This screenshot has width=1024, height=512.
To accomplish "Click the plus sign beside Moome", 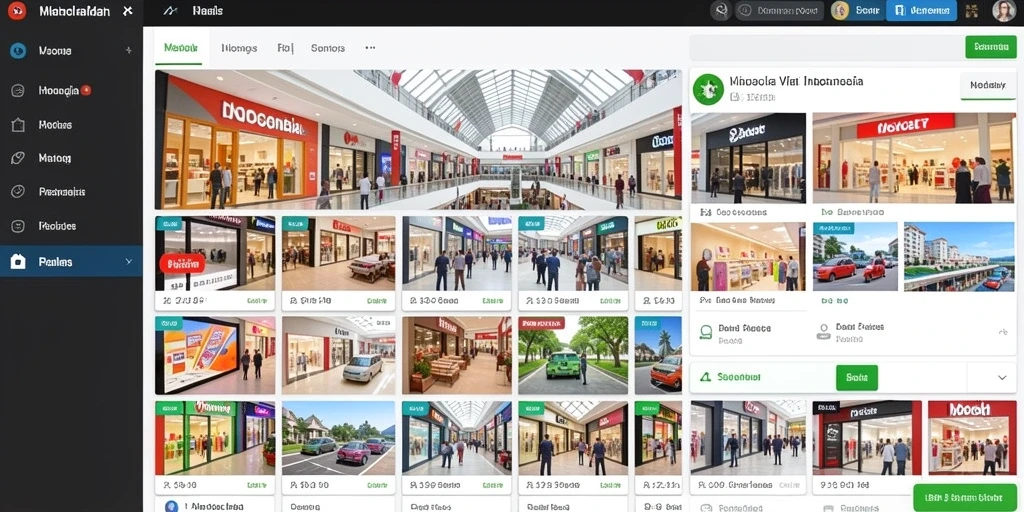I will pyautogui.click(x=128, y=50).
